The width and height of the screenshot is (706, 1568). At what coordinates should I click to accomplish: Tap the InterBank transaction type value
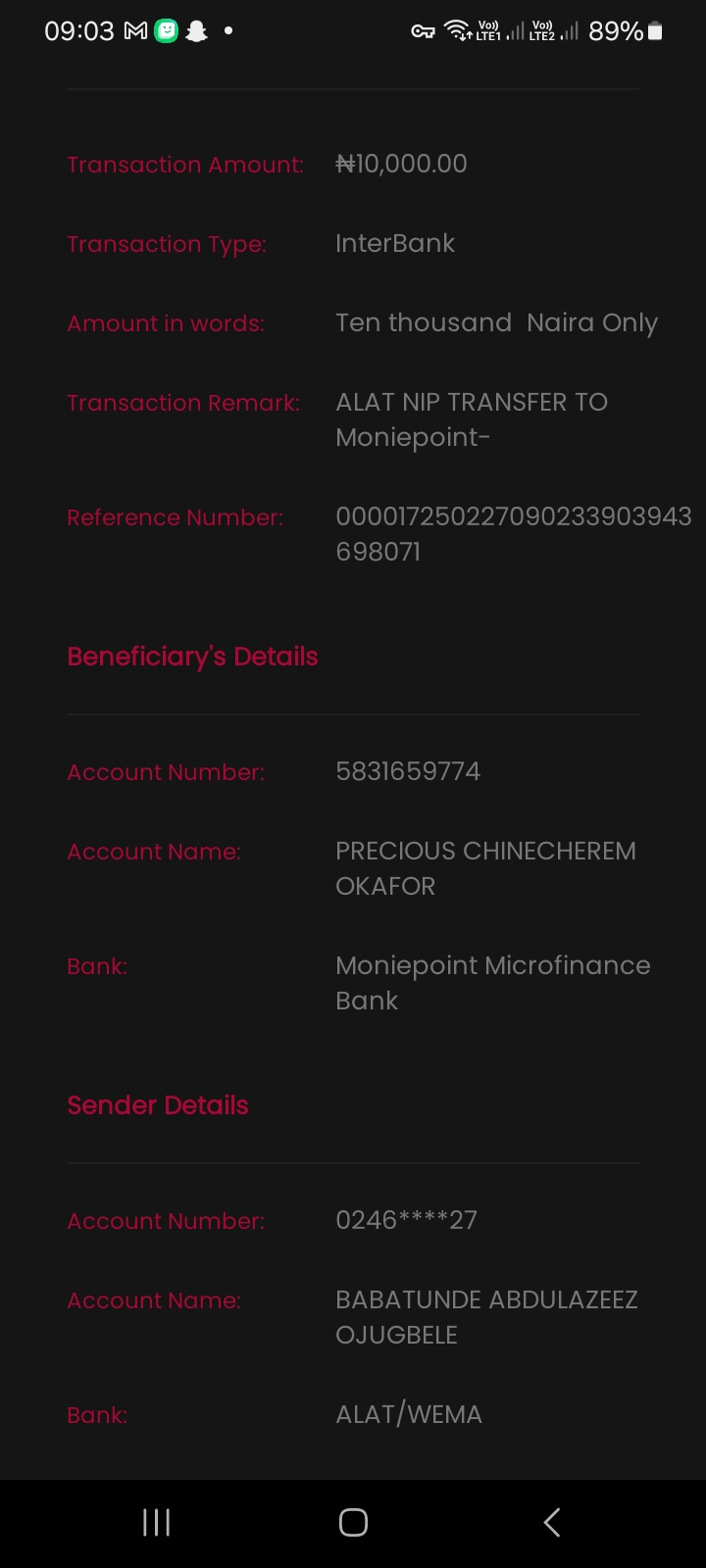pyautogui.click(x=395, y=243)
